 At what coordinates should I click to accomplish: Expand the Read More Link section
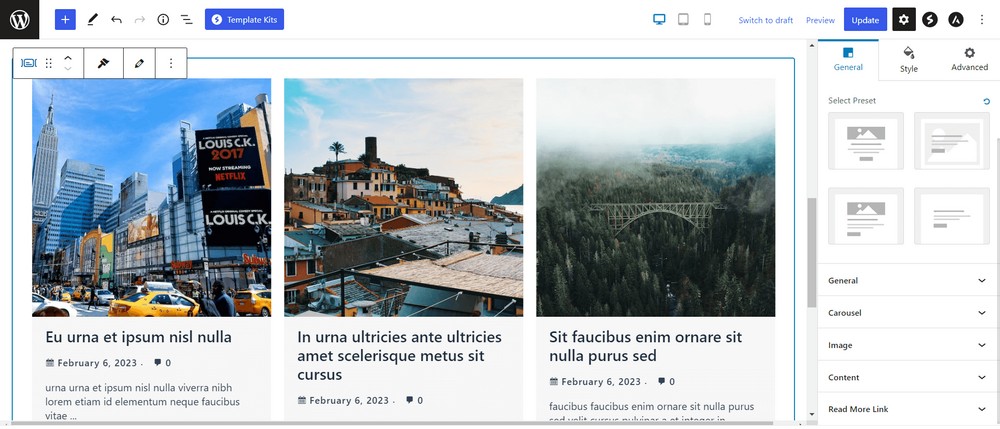tap(908, 409)
